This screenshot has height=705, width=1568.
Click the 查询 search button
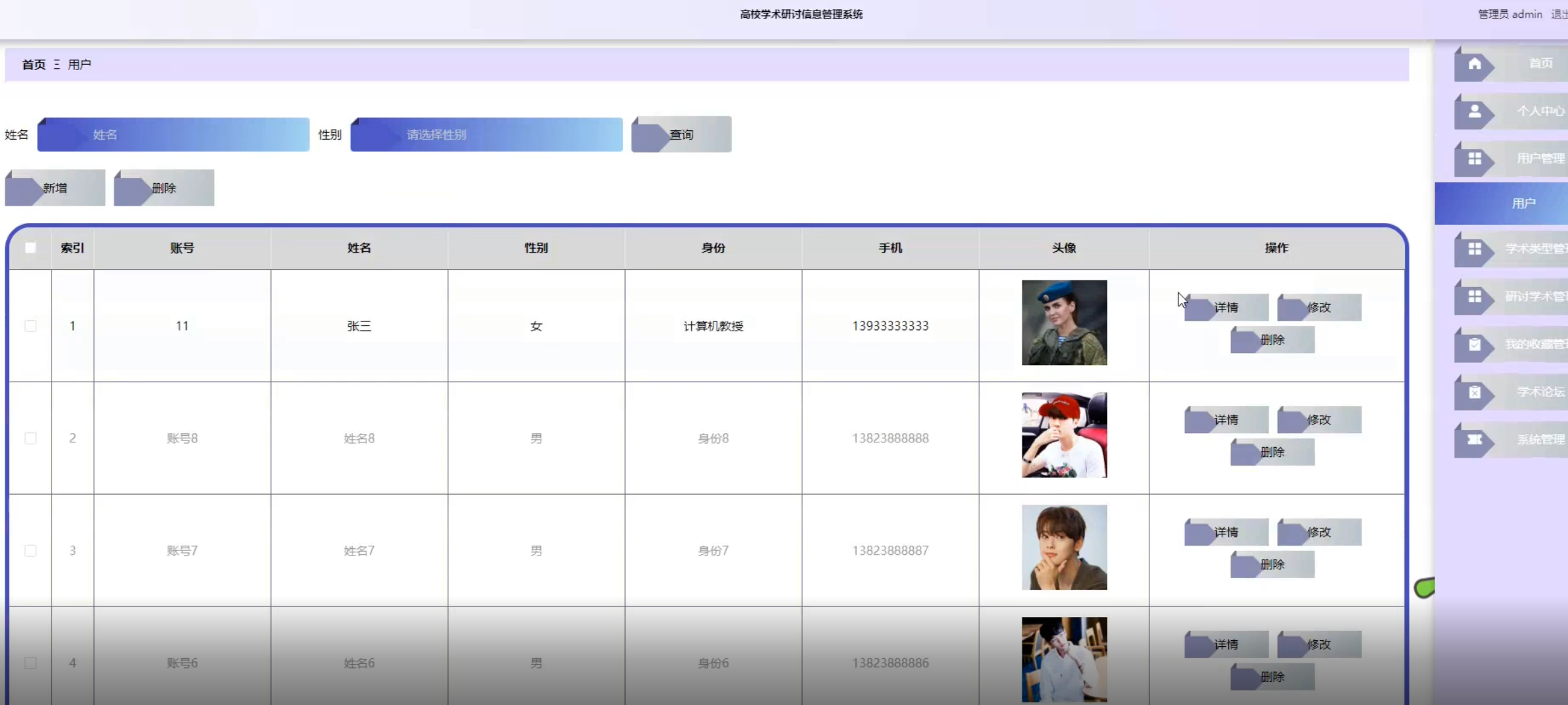[681, 135]
